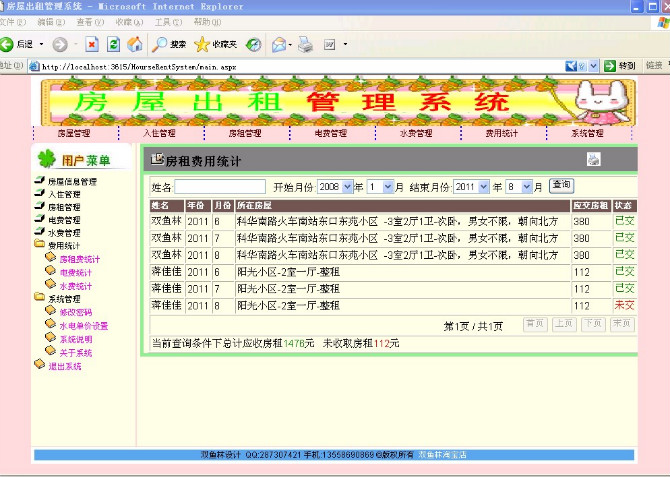Open the 房租管理 top navigation menu
670x477 pixels.
click(x=245, y=133)
